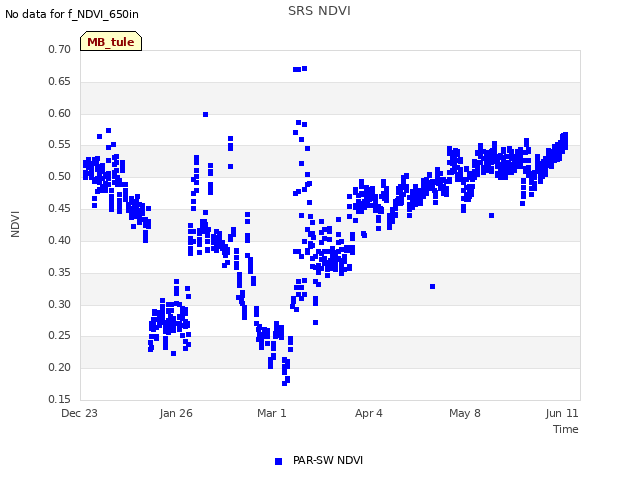Click the 0.45 y-axis tick value

[60, 208]
